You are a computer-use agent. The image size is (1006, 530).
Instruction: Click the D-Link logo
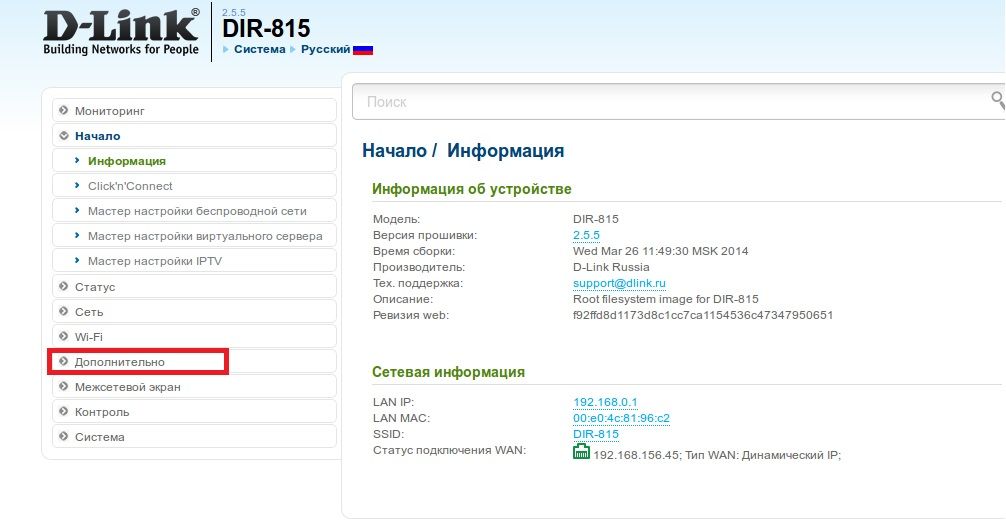click(x=121, y=32)
